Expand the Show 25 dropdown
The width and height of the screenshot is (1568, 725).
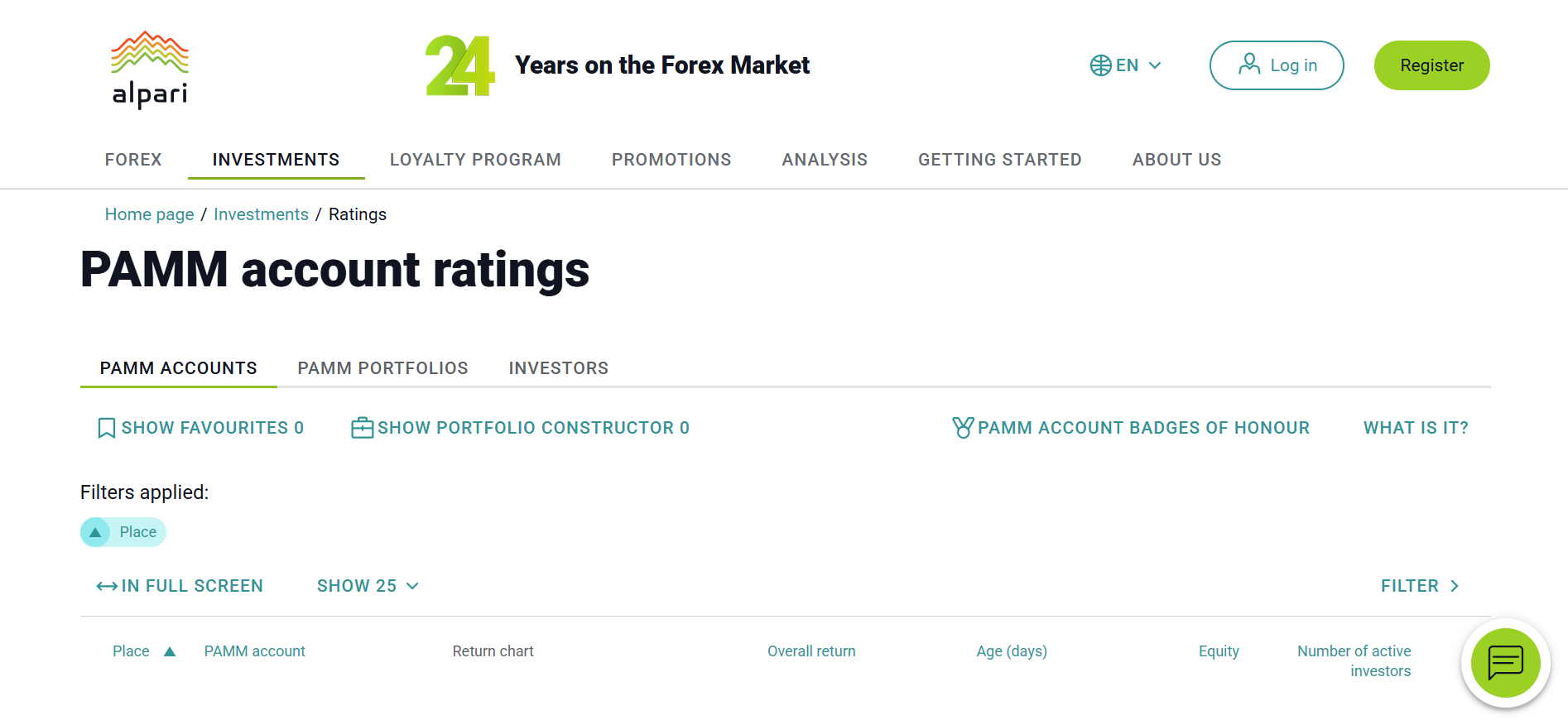coord(367,586)
